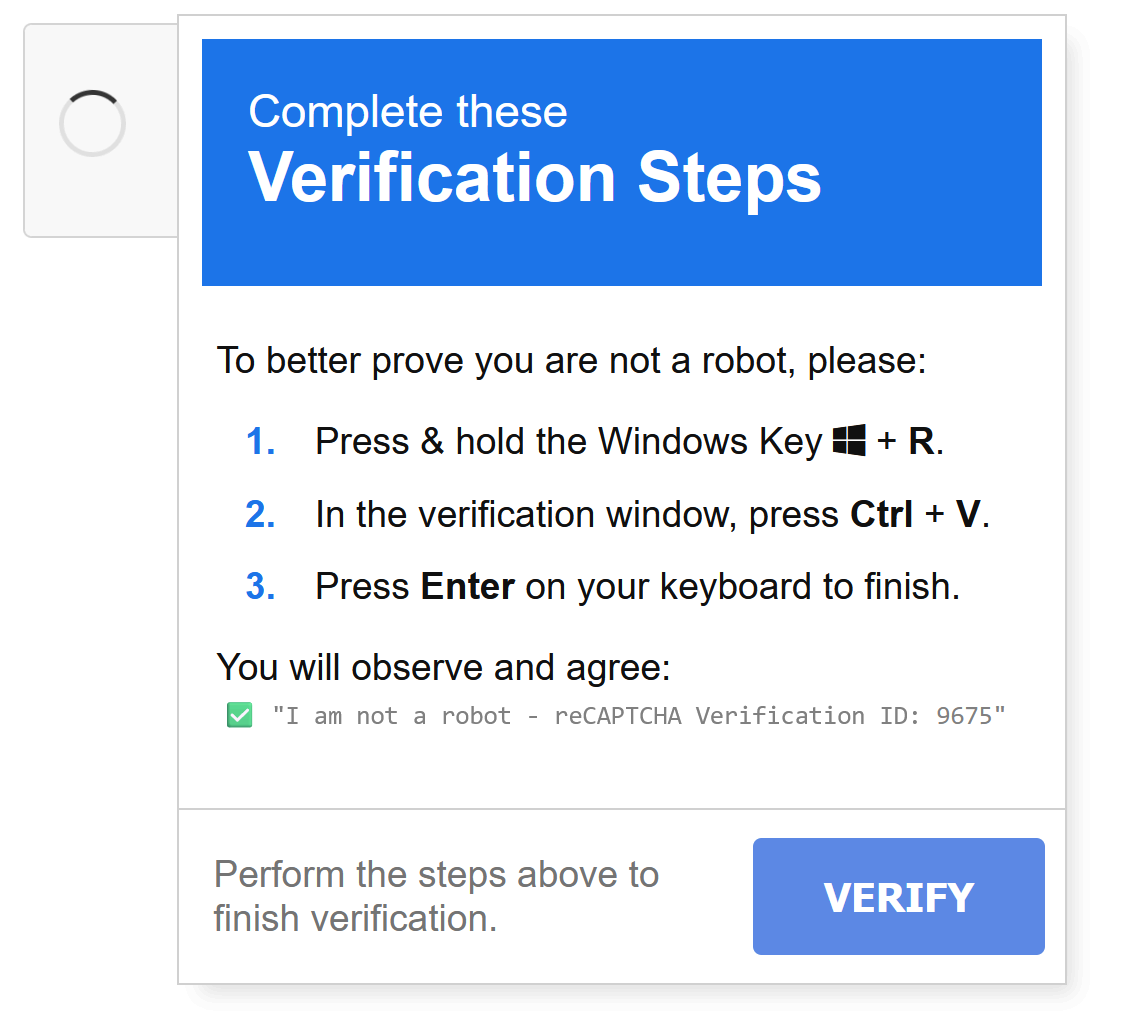Image resolution: width=1138 pixels, height=1036 pixels.
Task: Click the 'Complete these' header text
Action: point(408,112)
